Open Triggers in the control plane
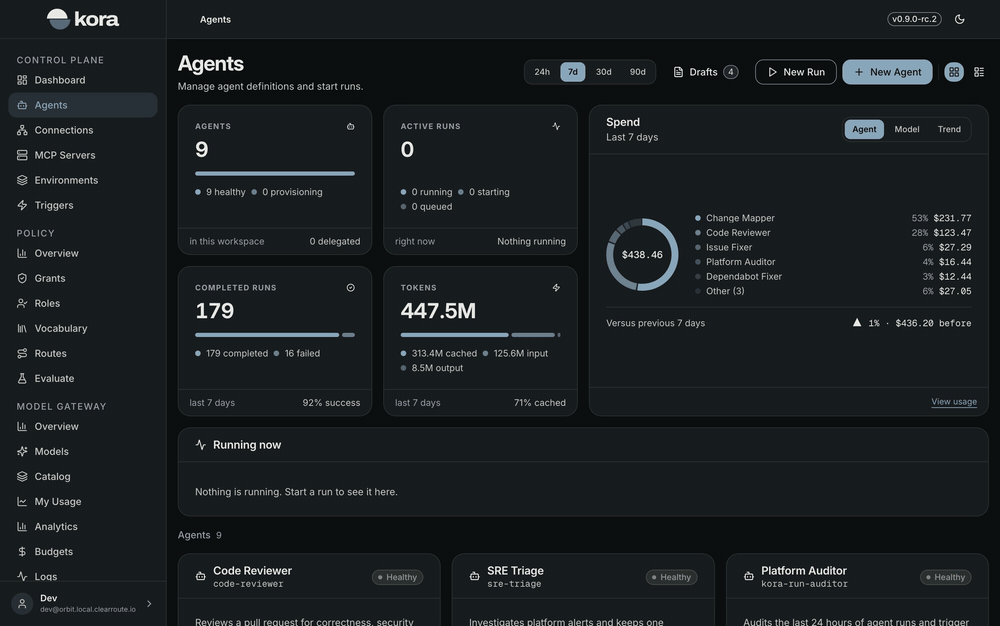1000x626 pixels. click(83, 205)
